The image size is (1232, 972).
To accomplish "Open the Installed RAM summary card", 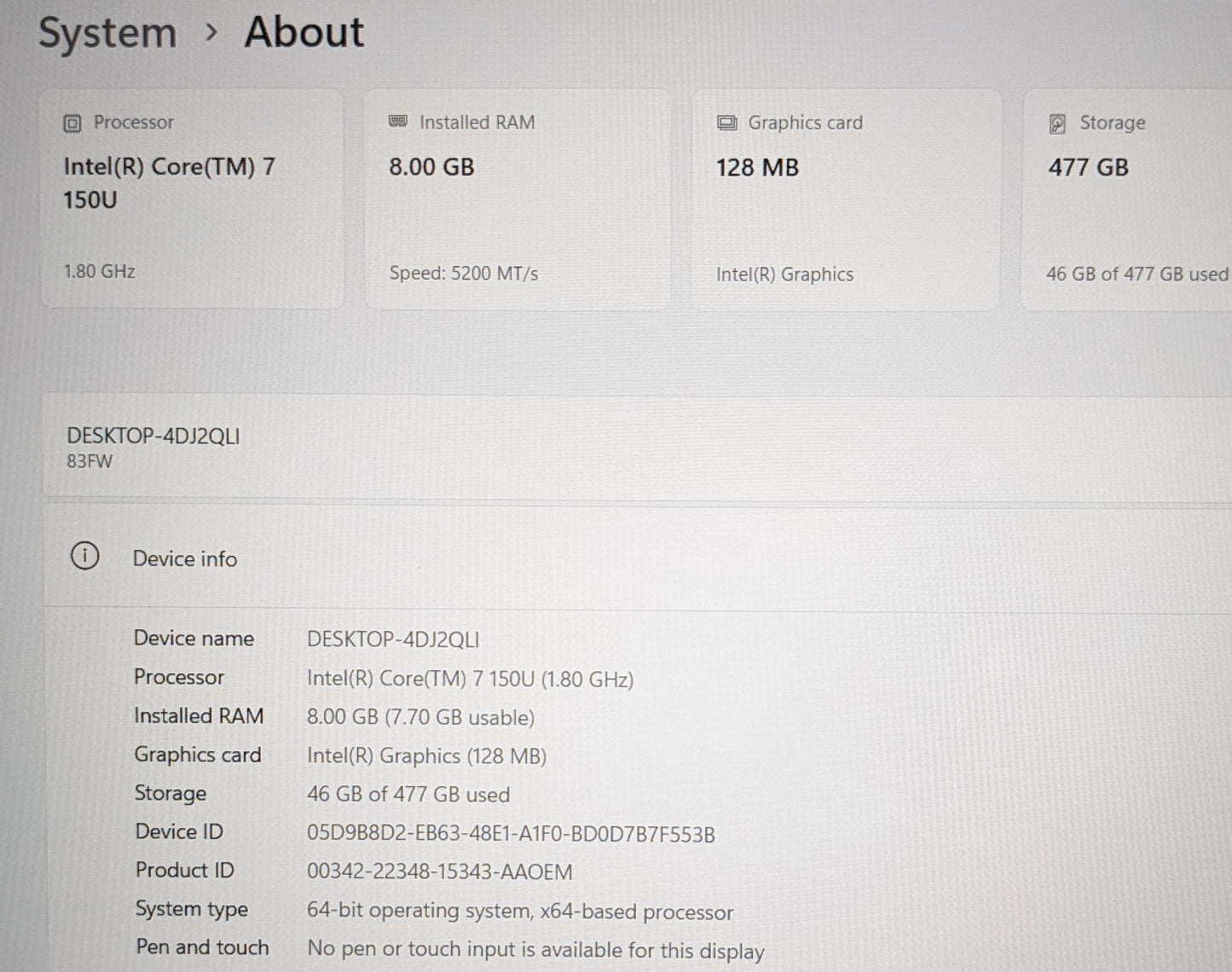I will (x=517, y=199).
